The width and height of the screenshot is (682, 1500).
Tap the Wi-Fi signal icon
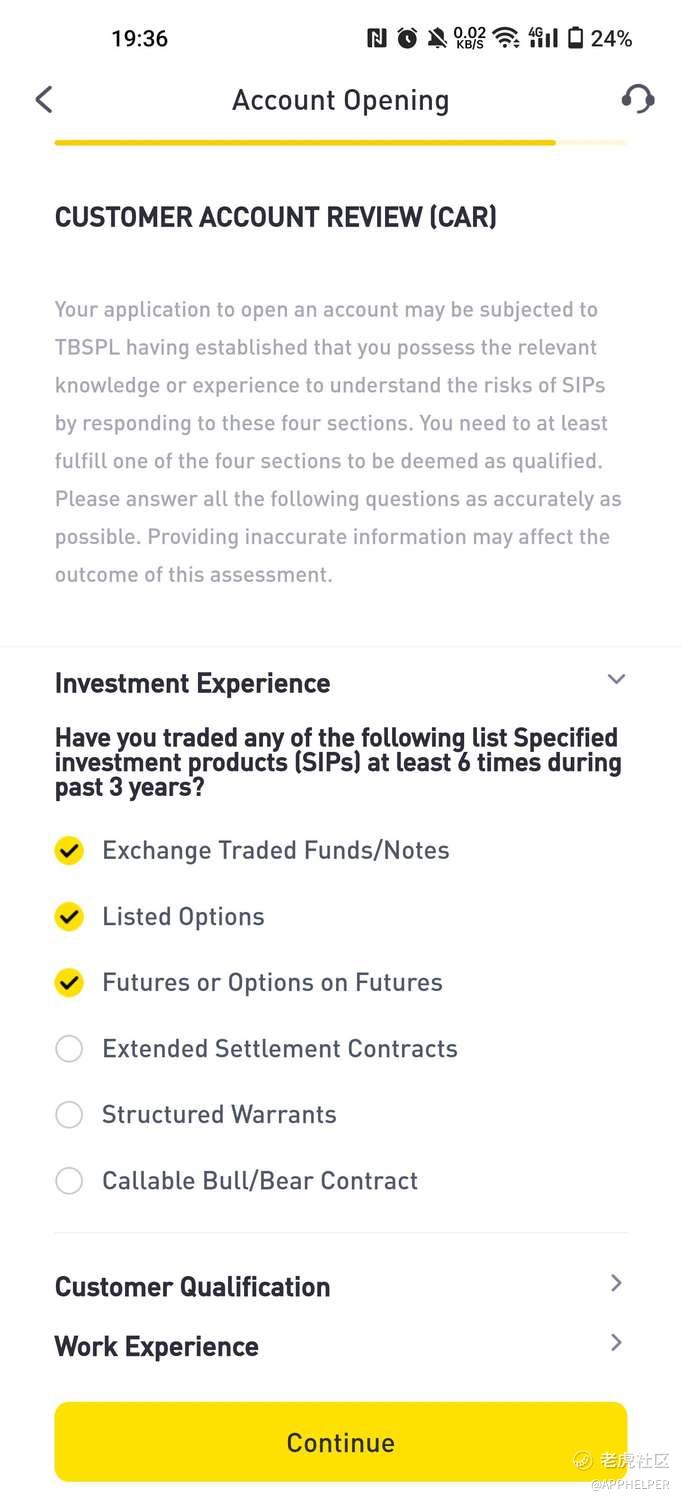pos(507,39)
